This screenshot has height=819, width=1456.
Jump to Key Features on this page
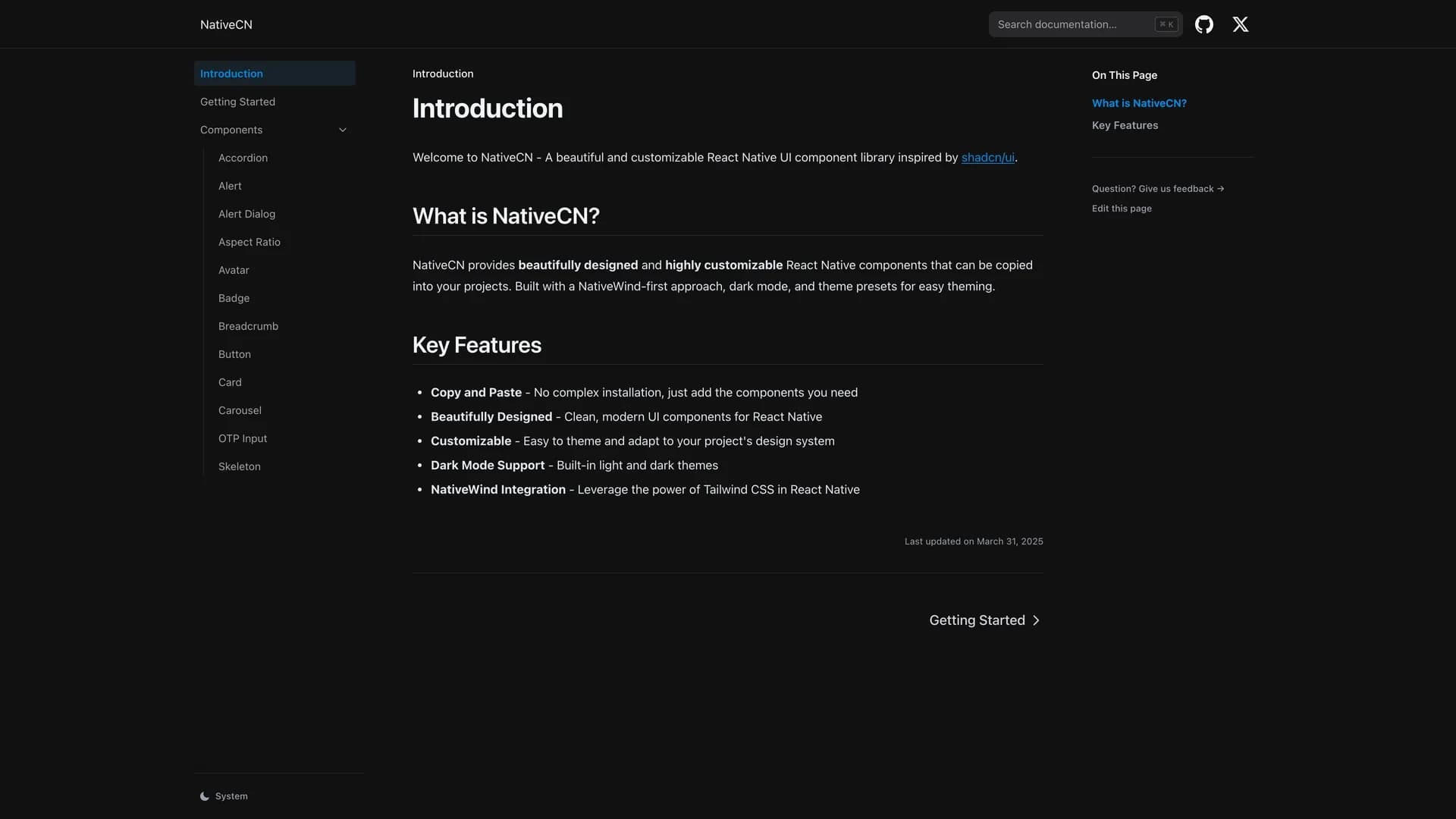pyautogui.click(x=1125, y=125)
